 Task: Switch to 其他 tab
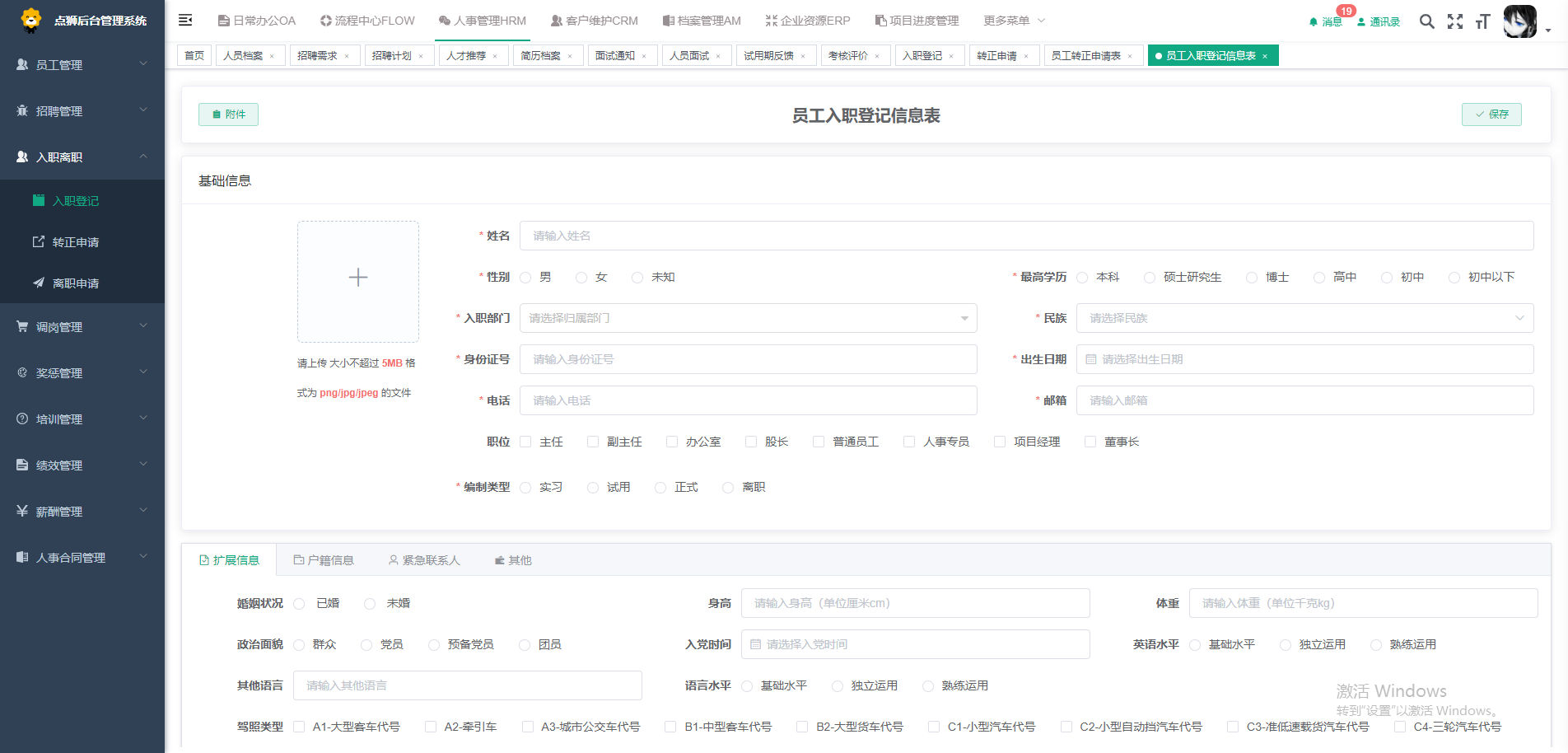pyautogui.click(x=513, y=560)
